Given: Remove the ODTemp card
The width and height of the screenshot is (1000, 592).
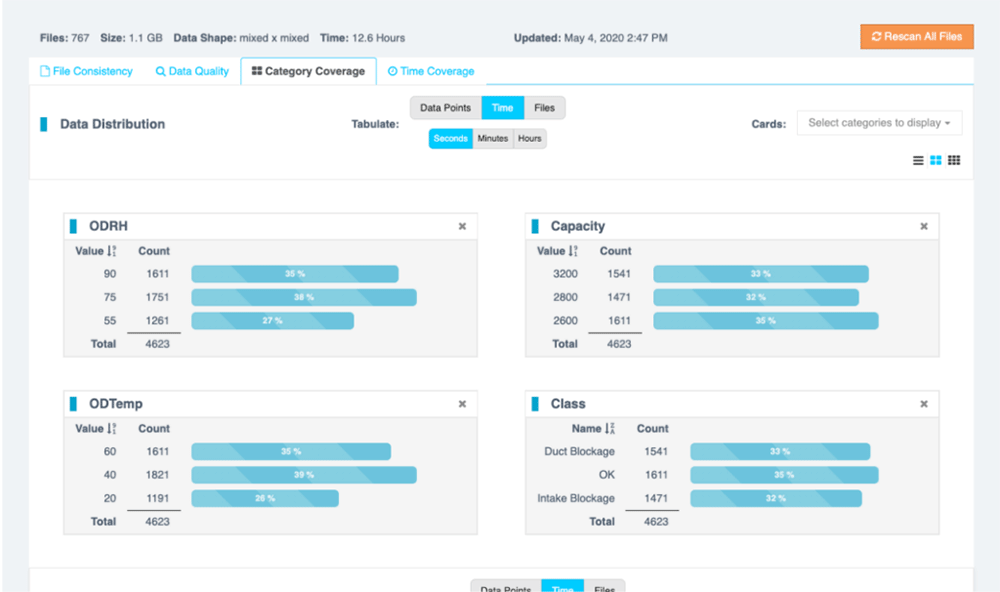Looking at the screenshot, I should tap(462, 404).
